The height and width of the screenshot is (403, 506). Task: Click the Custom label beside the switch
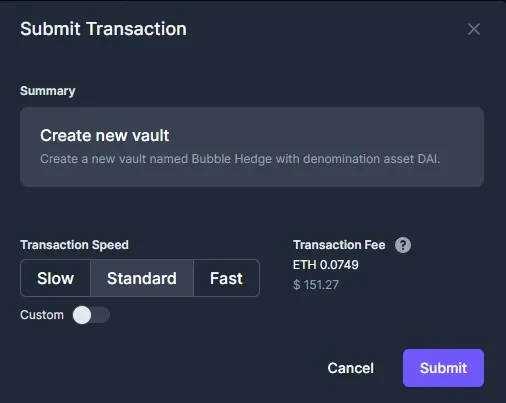(x=42, y=315)
